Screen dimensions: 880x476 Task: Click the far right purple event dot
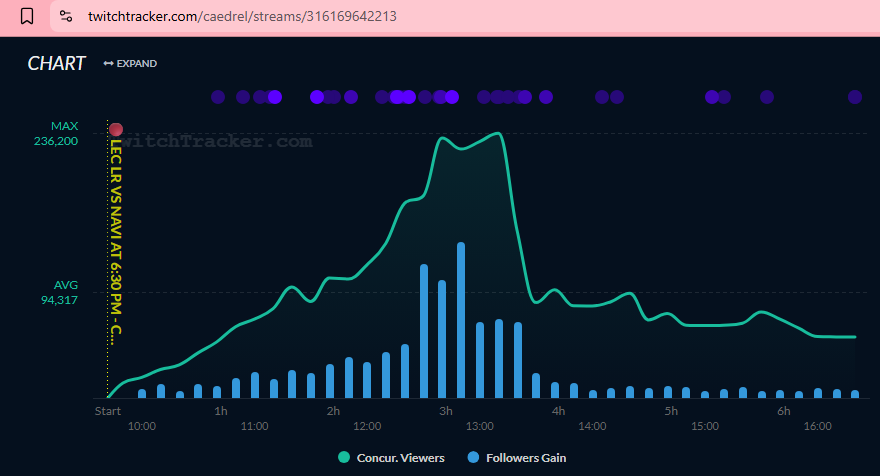[855, 97]
